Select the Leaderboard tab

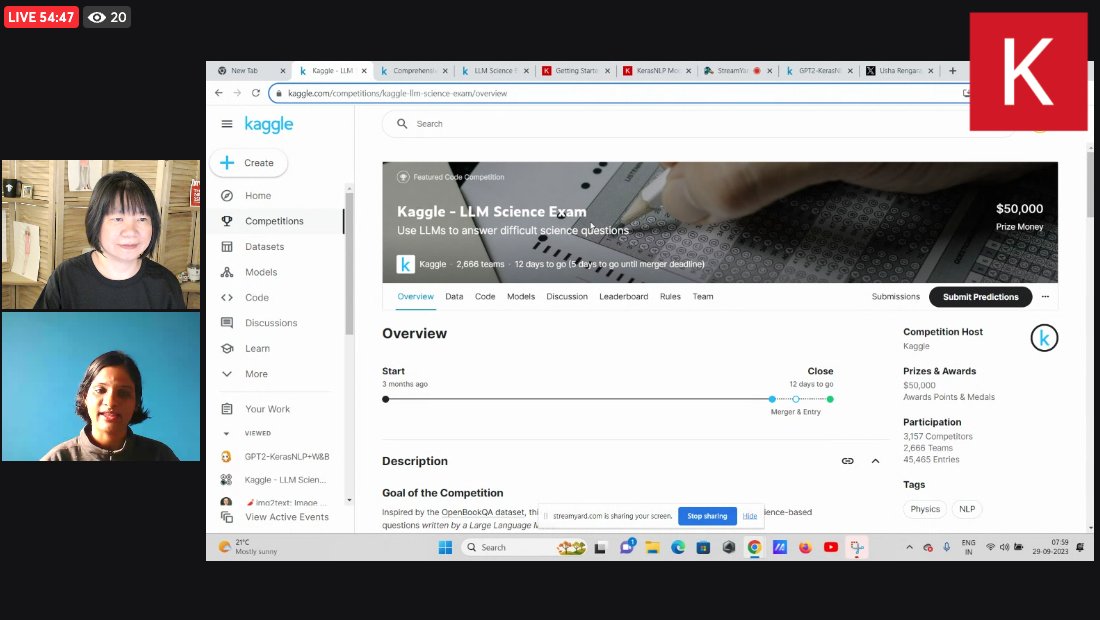click(x=624, y=297)
